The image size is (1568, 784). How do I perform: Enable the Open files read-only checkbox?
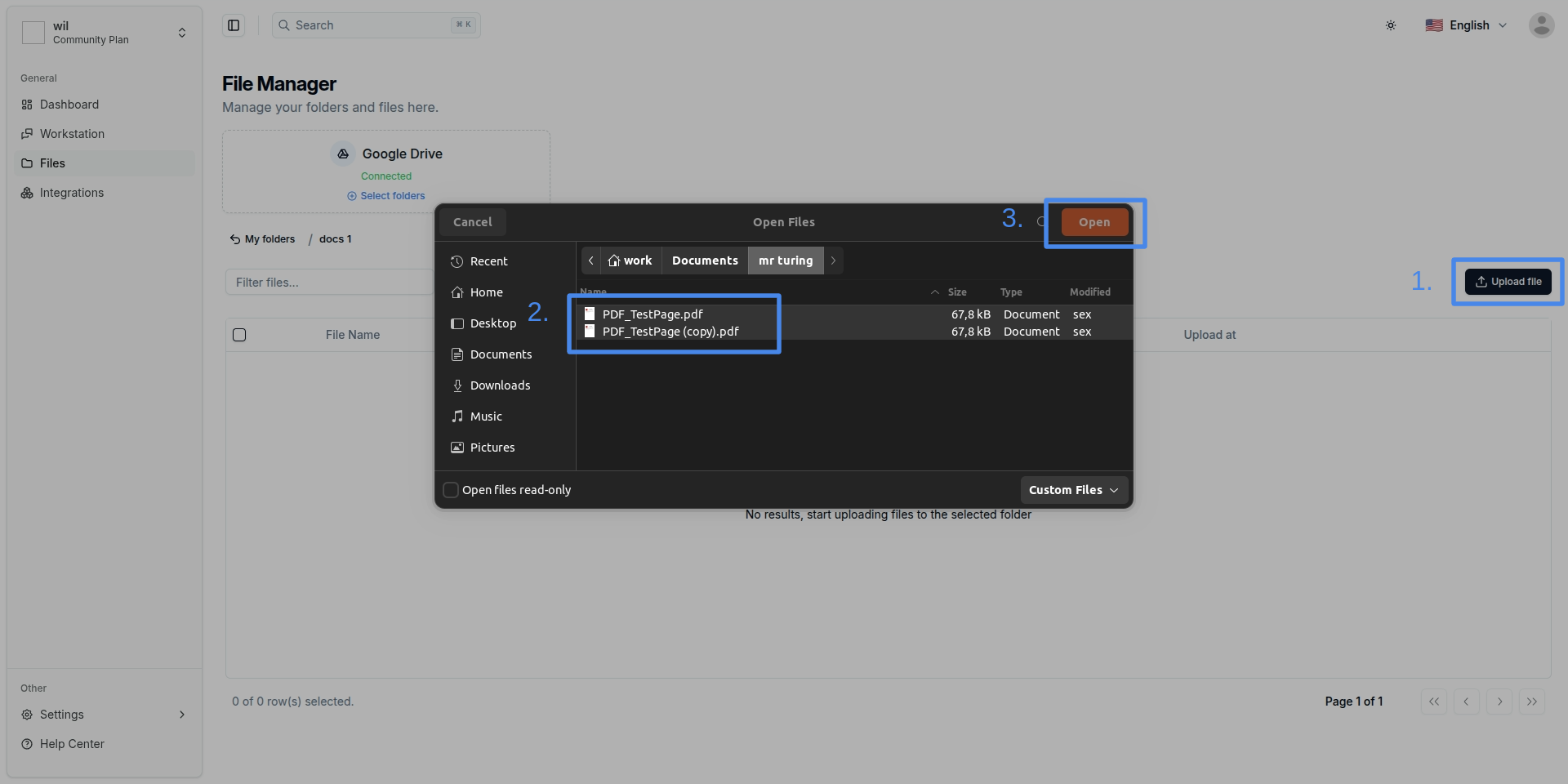pyautogui.click(x=450, y=490)
